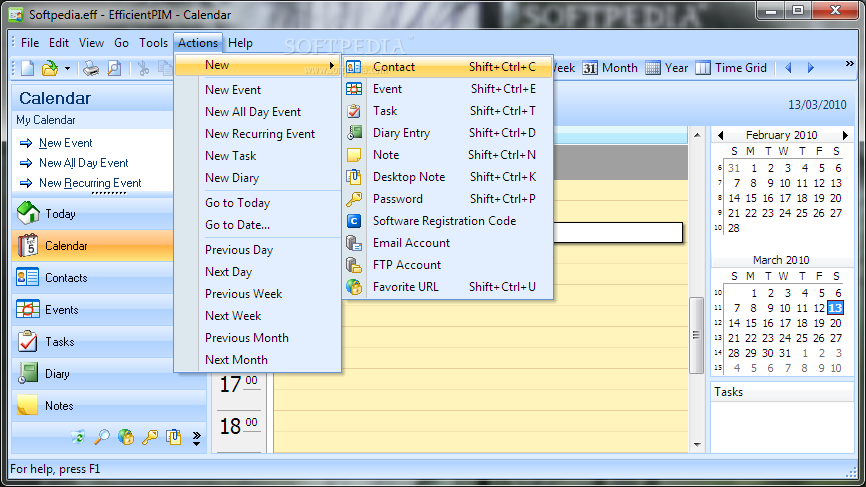The width and height of the screenshot is (866, 487).
Task: Open the dropdown arrow beside Open folder icon
Action: coord(67,68)
